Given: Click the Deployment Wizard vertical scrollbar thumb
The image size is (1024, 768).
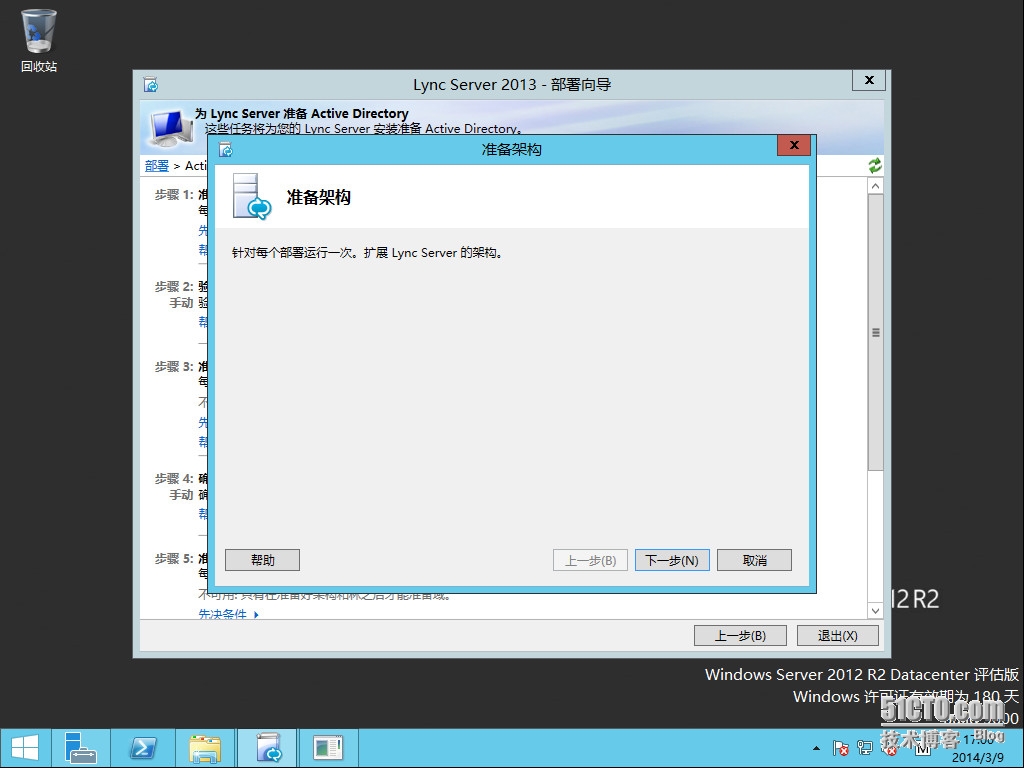Looking at the screenshot, I should [x=876, y=332].
